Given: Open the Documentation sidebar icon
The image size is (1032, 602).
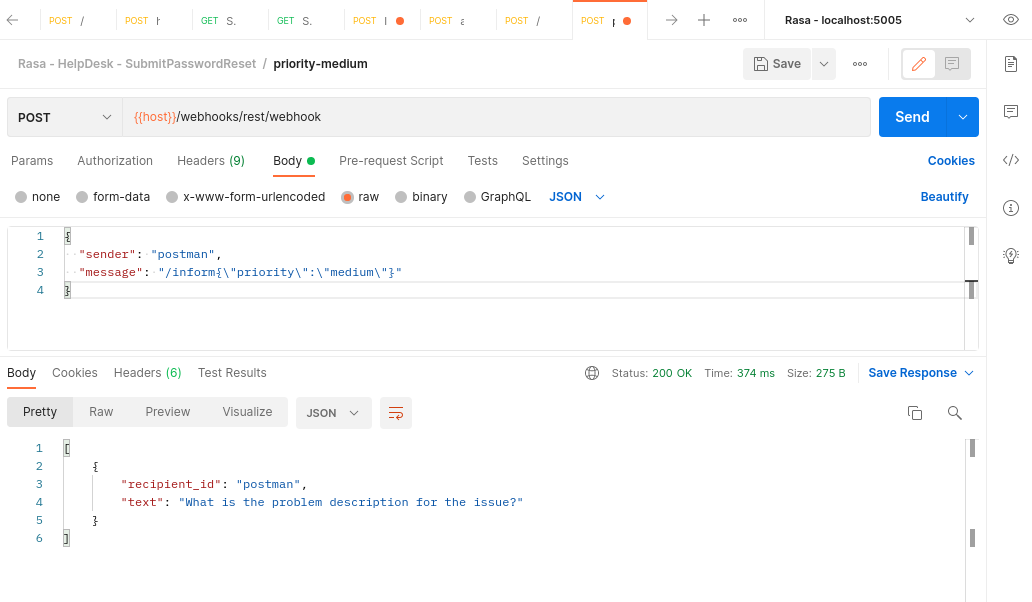Looking at the screenshot, I should [1010, 64].
